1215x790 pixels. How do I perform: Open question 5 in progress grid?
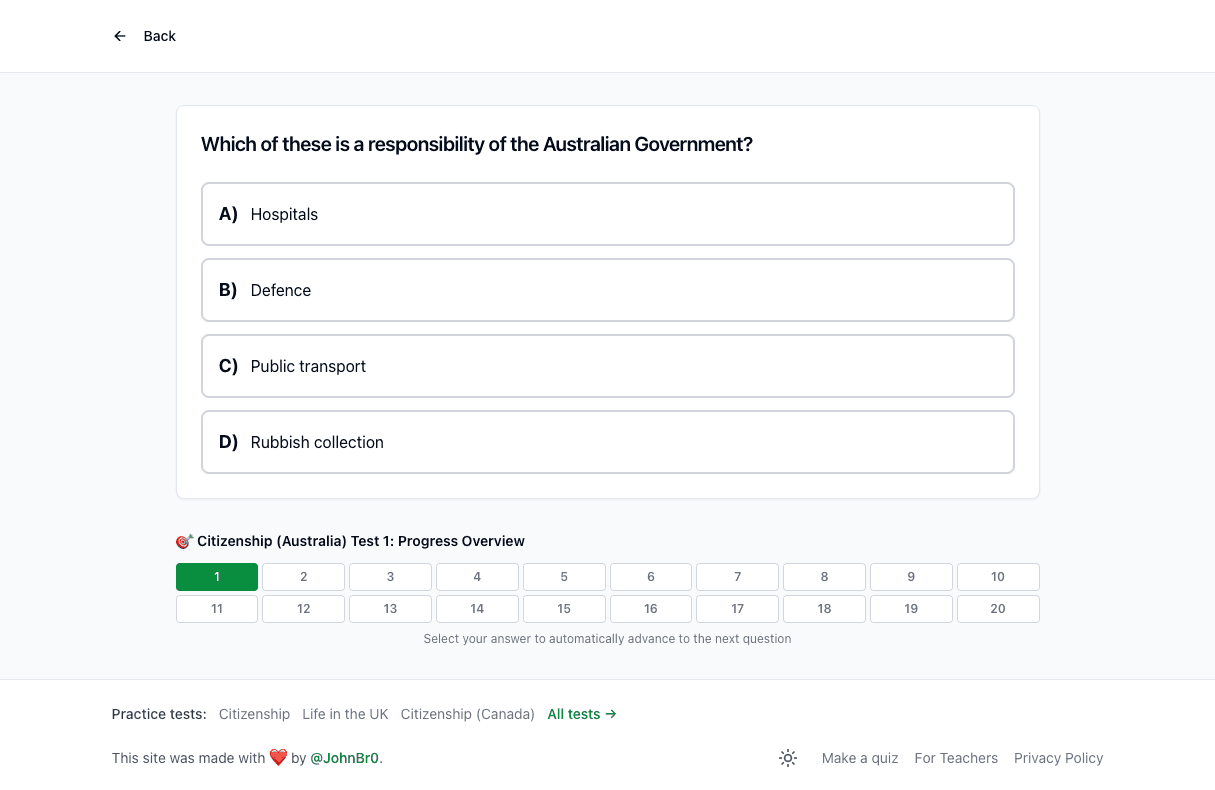[x=564, y=577]
